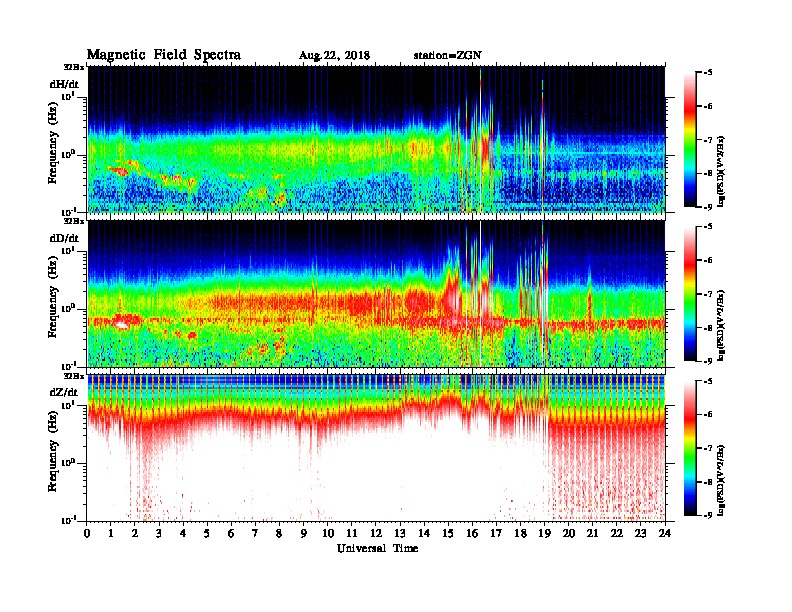The height and width of the screenshot is (612, 792).
Task: Click the "Universal Time" axis title
Action: 377,548
